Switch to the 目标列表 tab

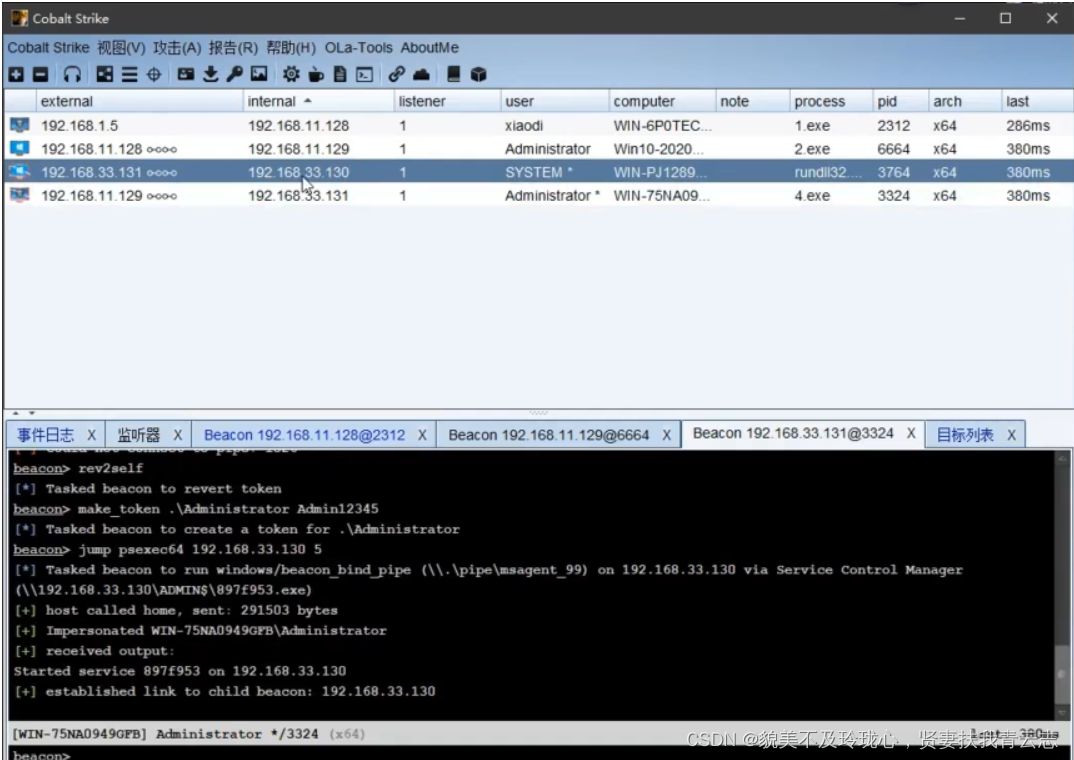coord(964,435)
